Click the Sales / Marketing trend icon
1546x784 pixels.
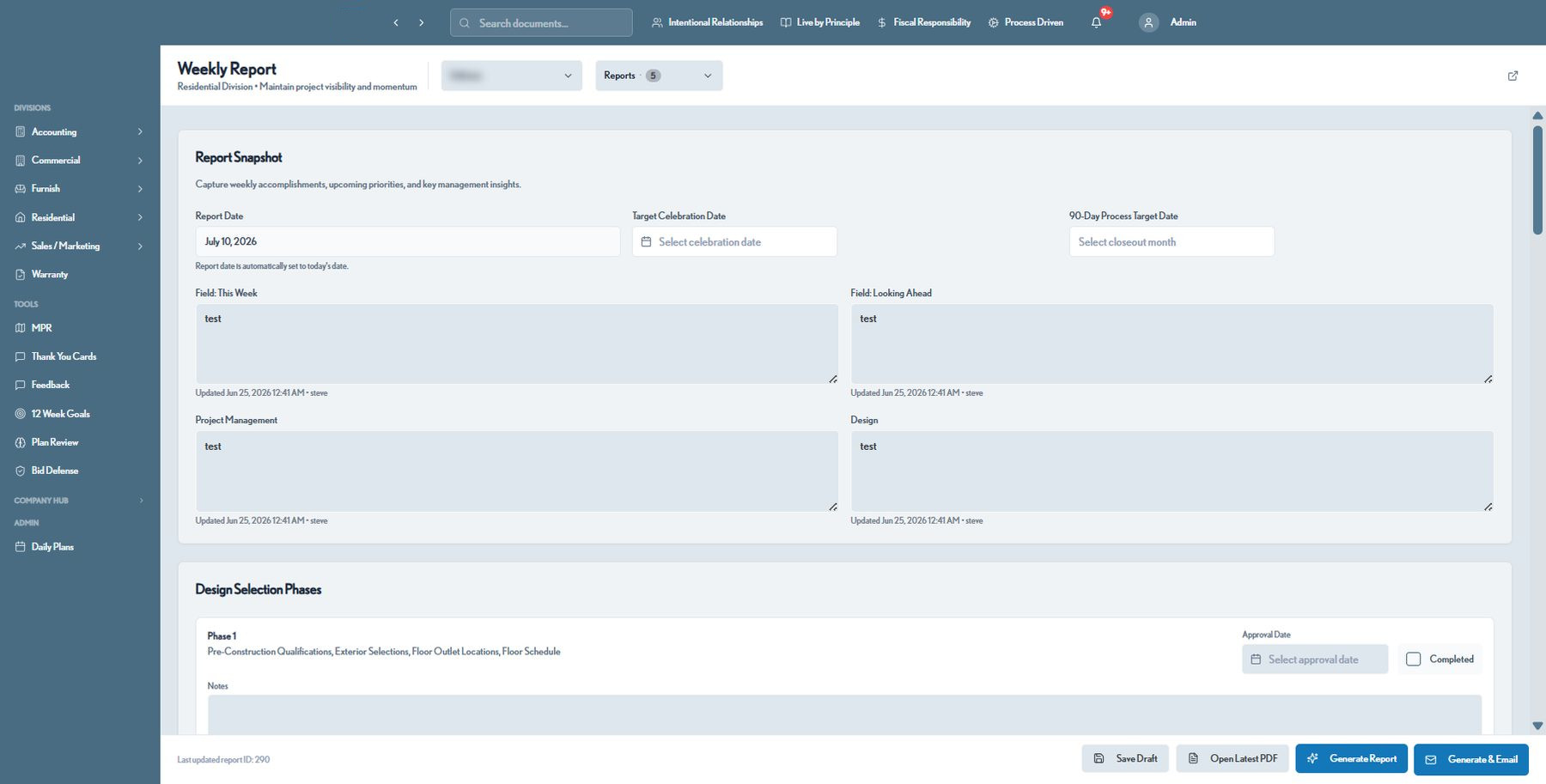(x=21, y=246)
